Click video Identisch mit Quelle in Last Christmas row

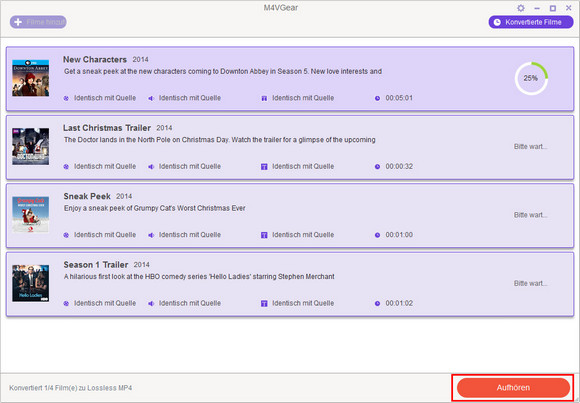105,167
